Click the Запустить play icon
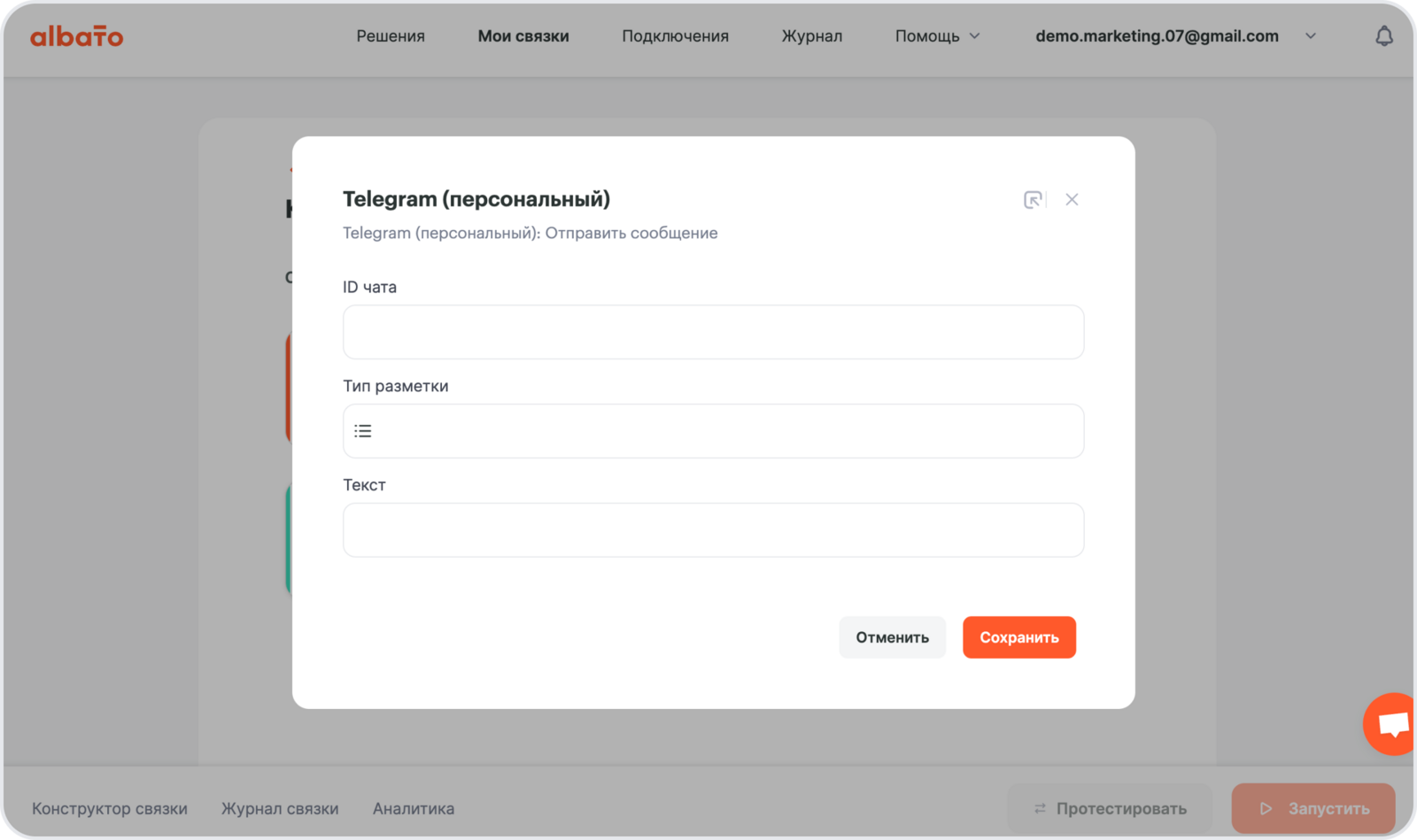 pyautogui.click(x=1266, y=808)
